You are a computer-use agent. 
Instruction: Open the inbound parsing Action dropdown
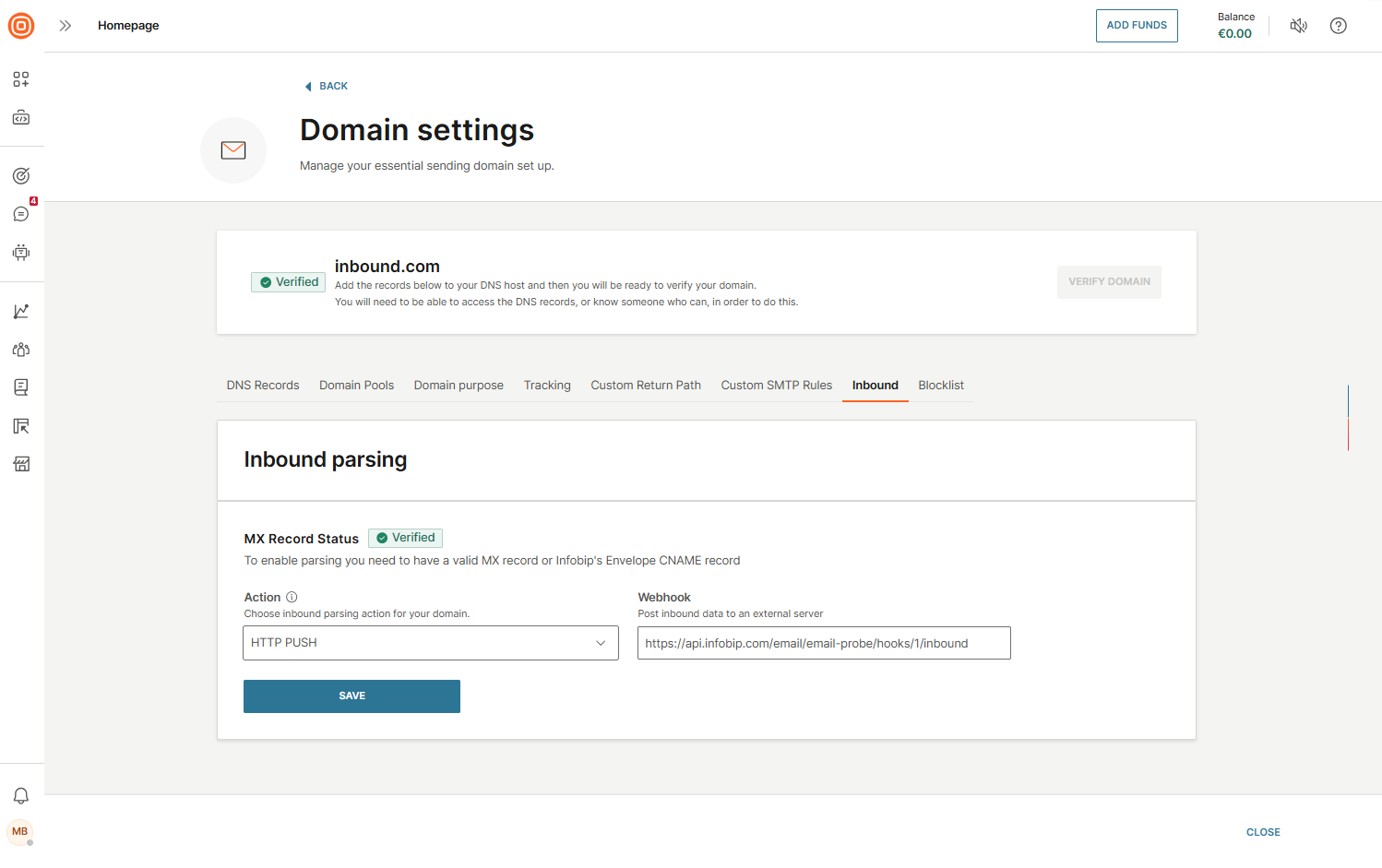coord(430,643)
